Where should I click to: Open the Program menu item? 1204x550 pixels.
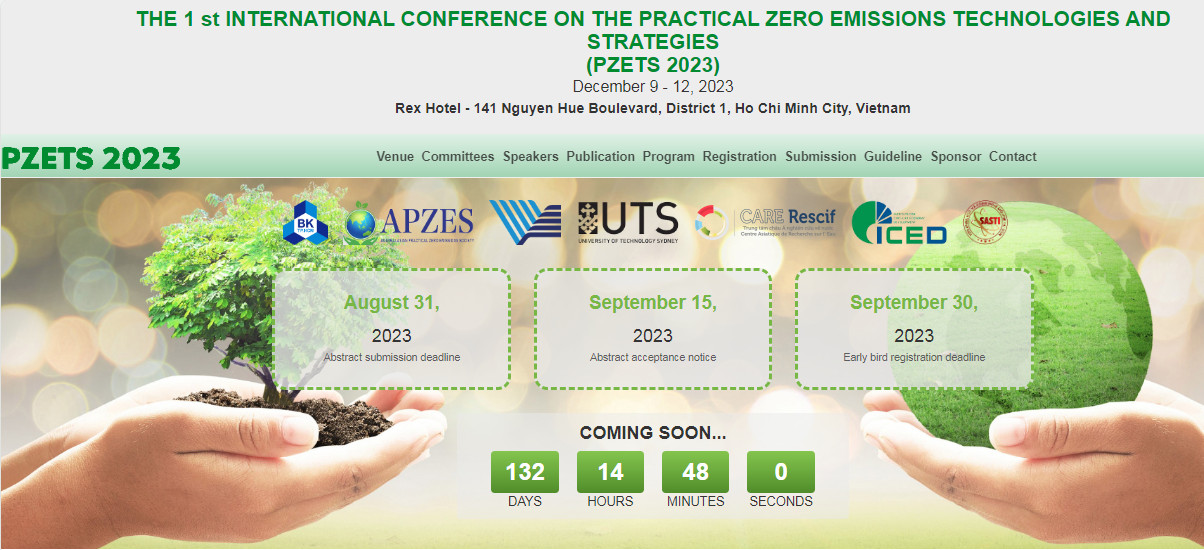point(668,157)
